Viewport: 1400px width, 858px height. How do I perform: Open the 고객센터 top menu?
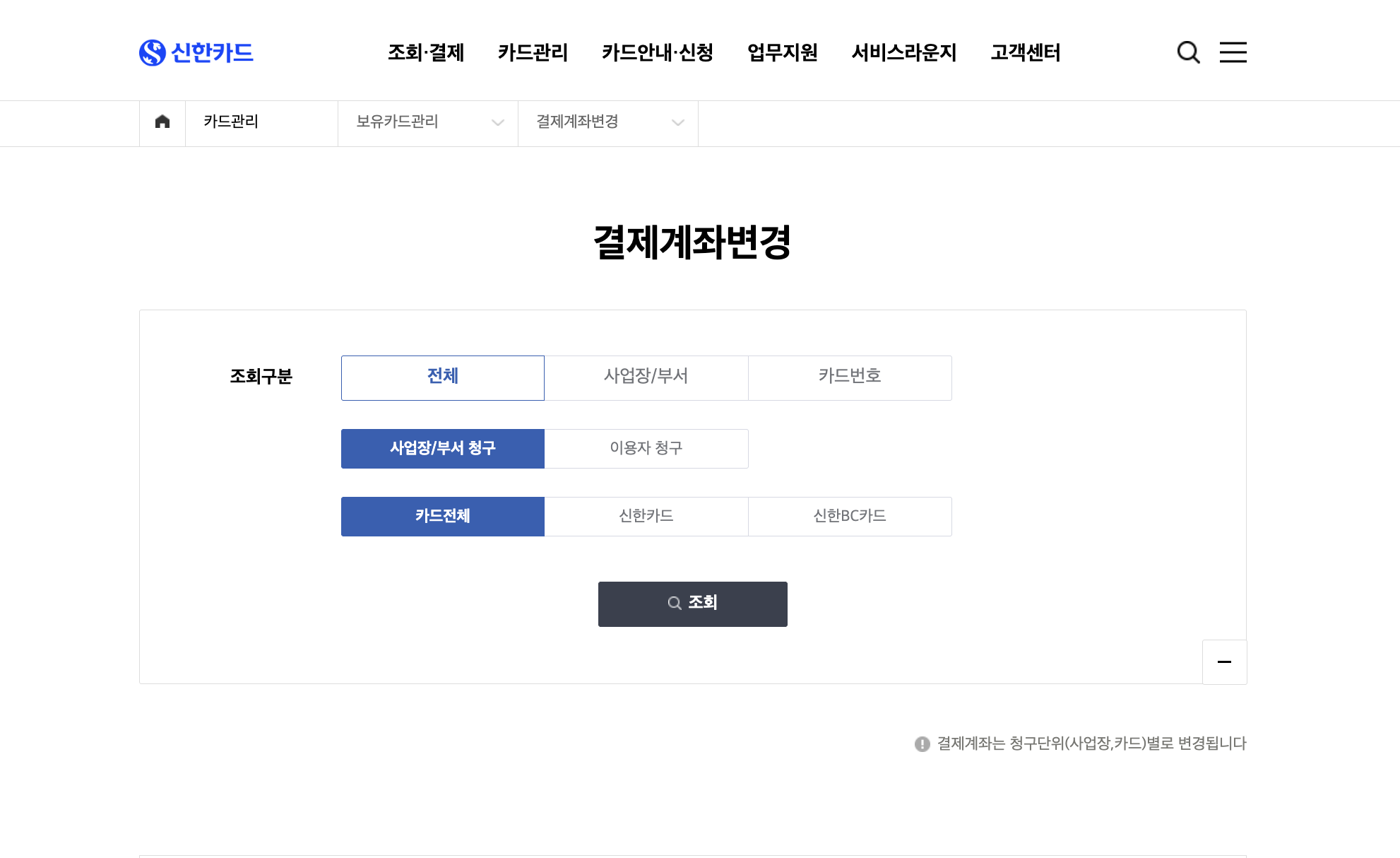(x=1025, y=52)
